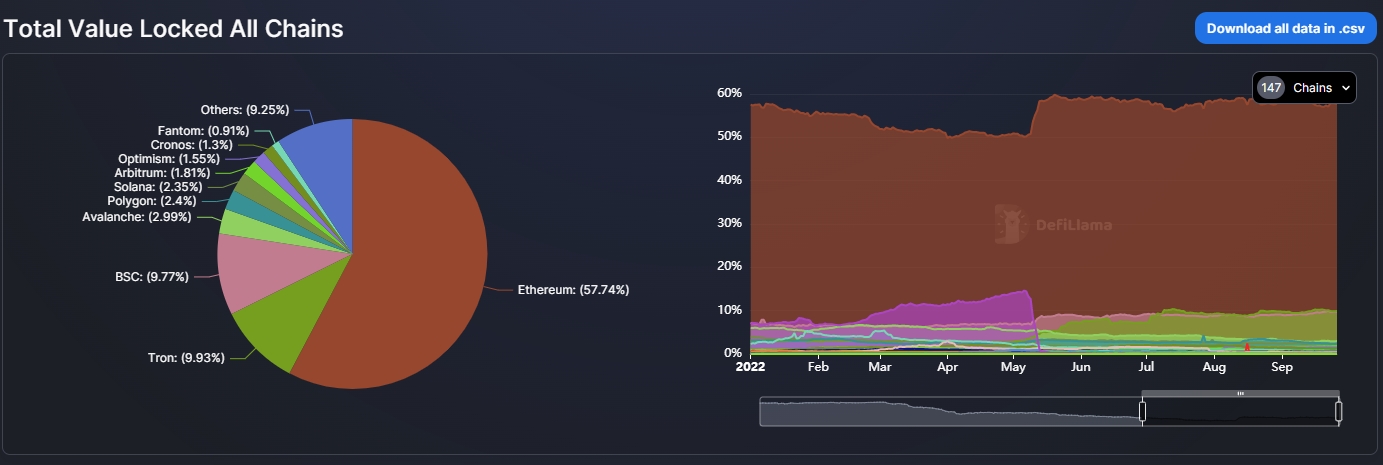Image resolution: width=1383 pixels, height=465 pixels.
Task: Click the Total Value Locked All Chains heading
Action: click(174, 29)
